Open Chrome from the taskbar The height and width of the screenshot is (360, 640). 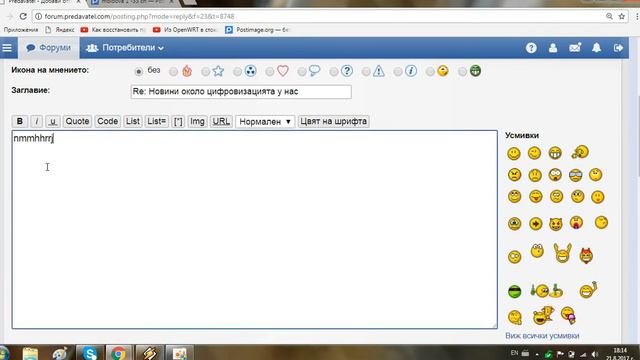118,353
